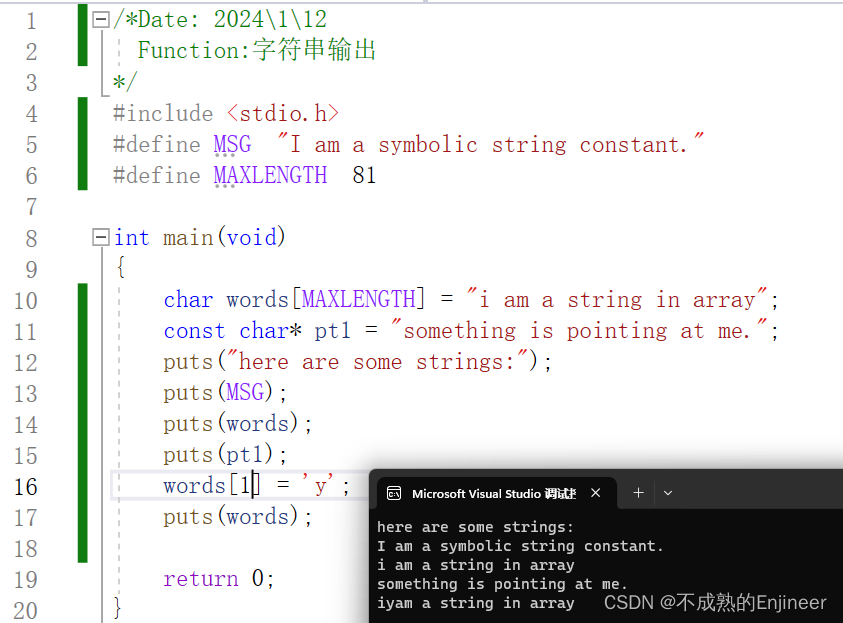Click the MSG macro name on line 5
This screenshot has height=623, width=843.
(x=232, y=145)
